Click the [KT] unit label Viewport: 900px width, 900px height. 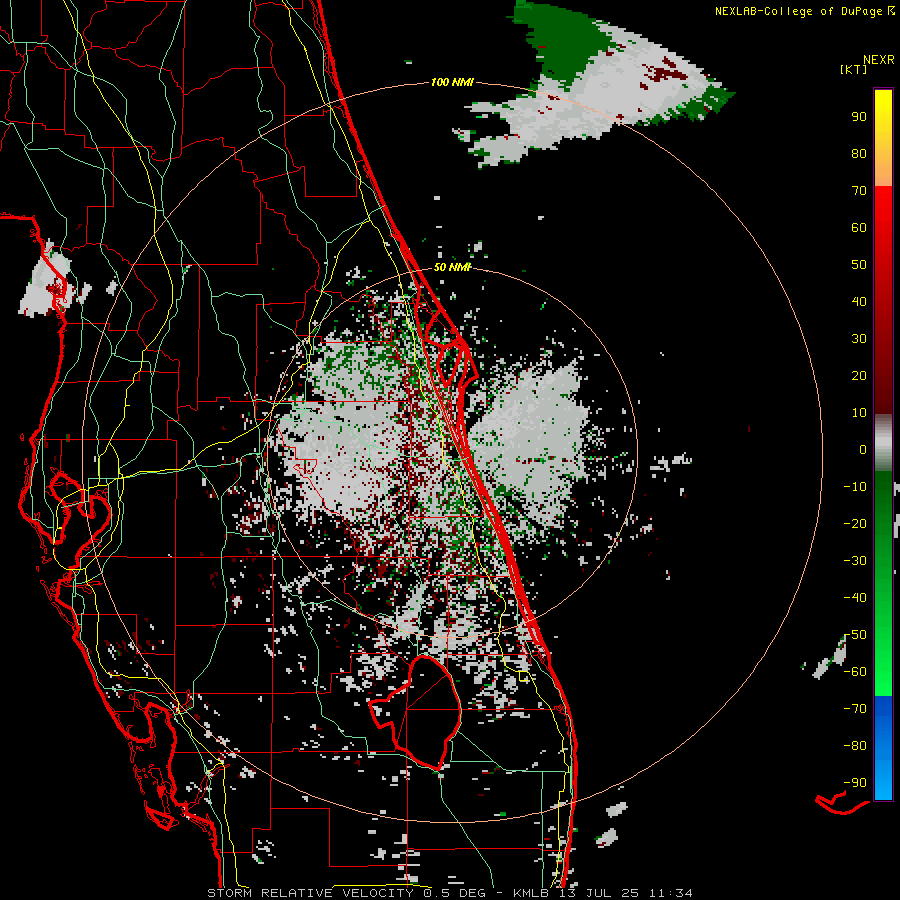(854, 69)
